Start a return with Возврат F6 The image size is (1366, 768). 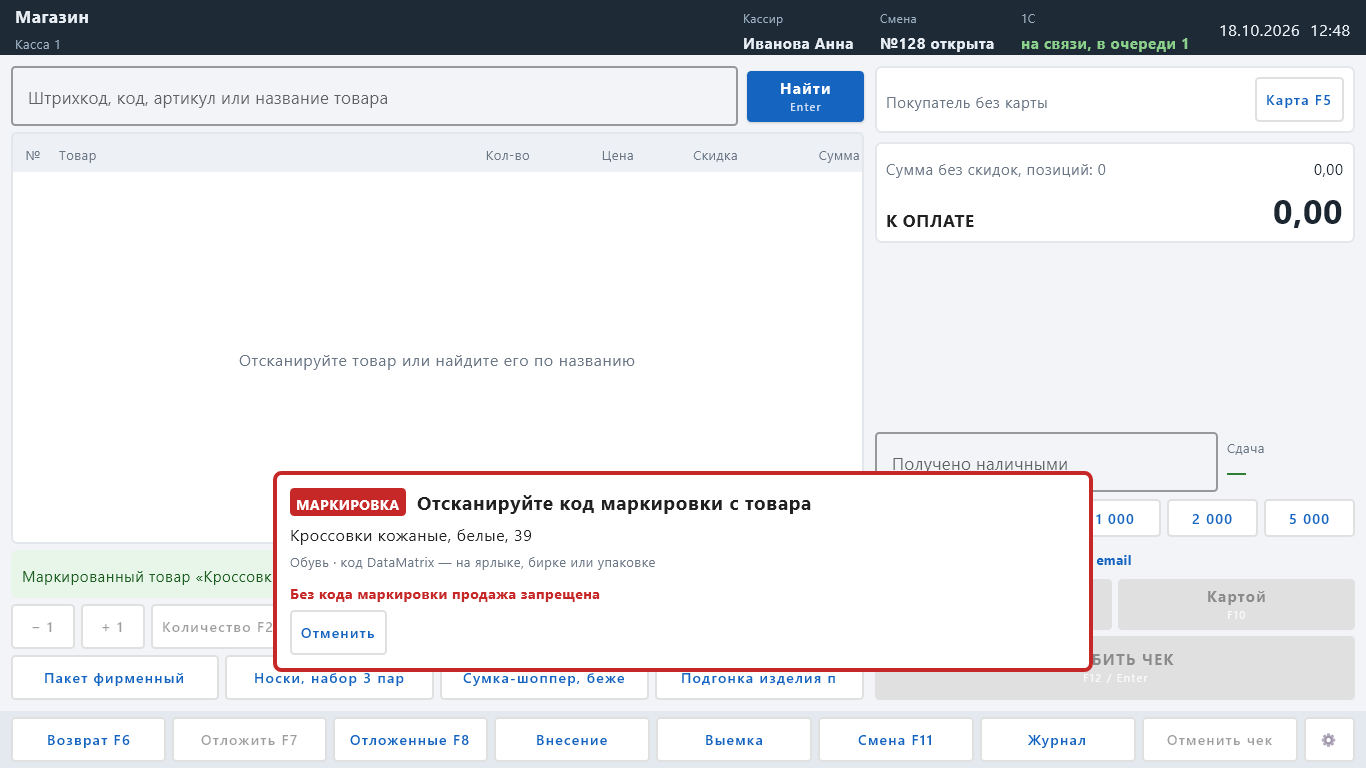89,740
